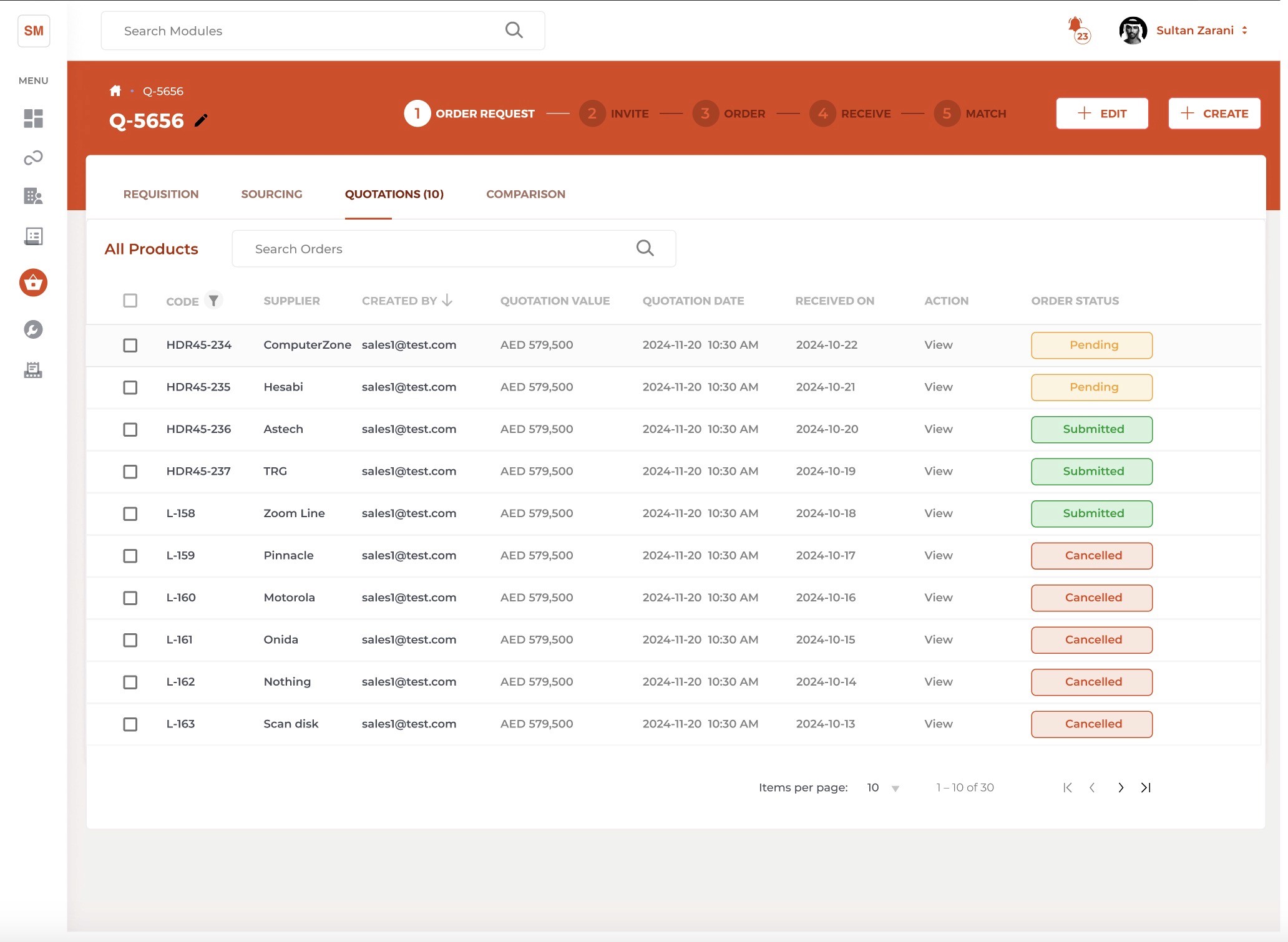Switch to the COMPARISON tab
The width and height of the screenshot is (1288, 942).
(525, 194)
